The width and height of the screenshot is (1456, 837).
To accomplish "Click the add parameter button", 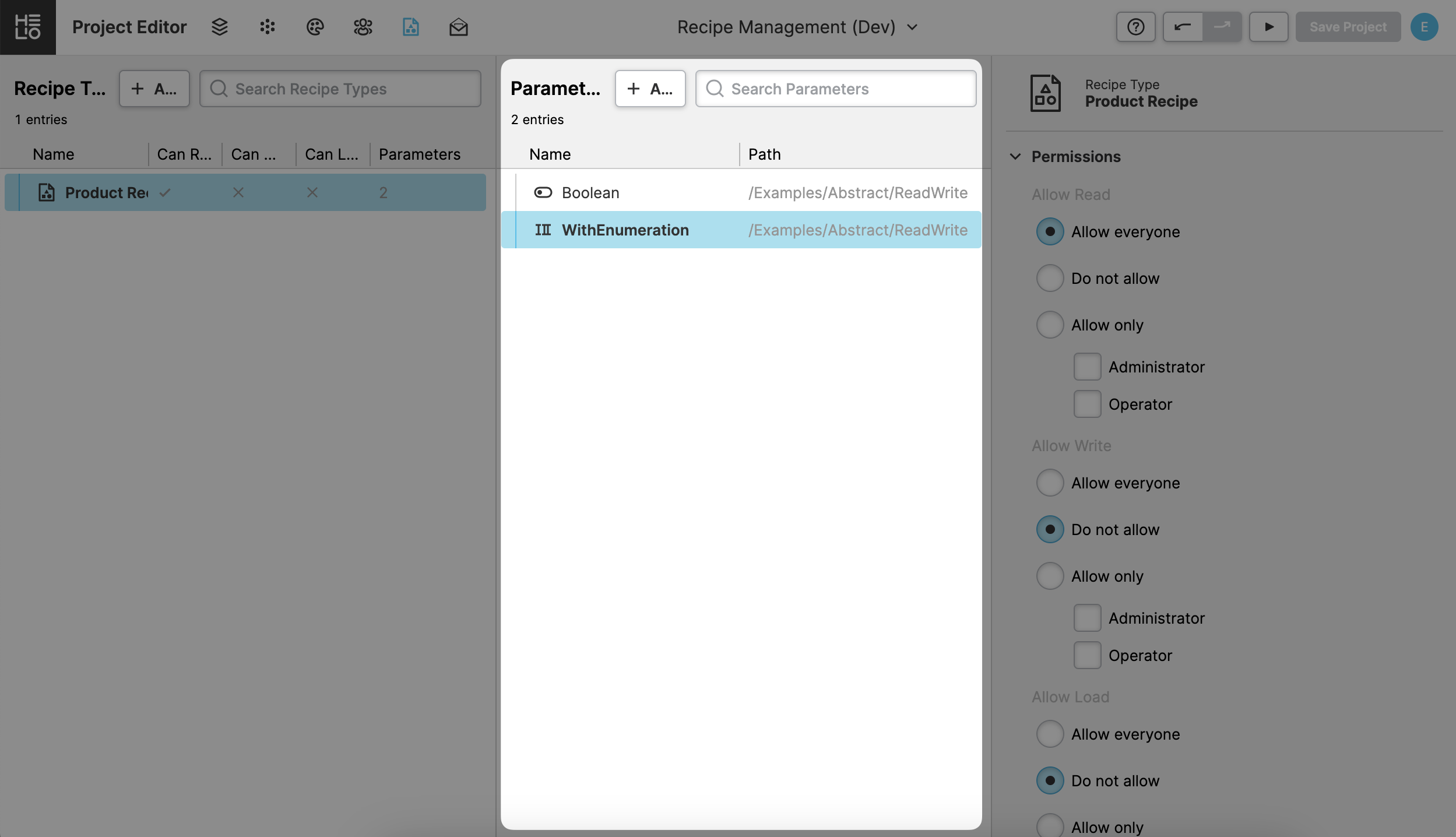I will pos(650,89).
